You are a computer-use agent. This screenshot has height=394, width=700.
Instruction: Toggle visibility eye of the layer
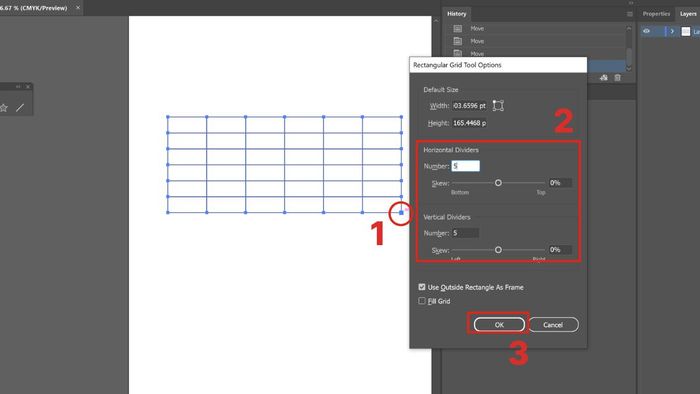[646, 31]
